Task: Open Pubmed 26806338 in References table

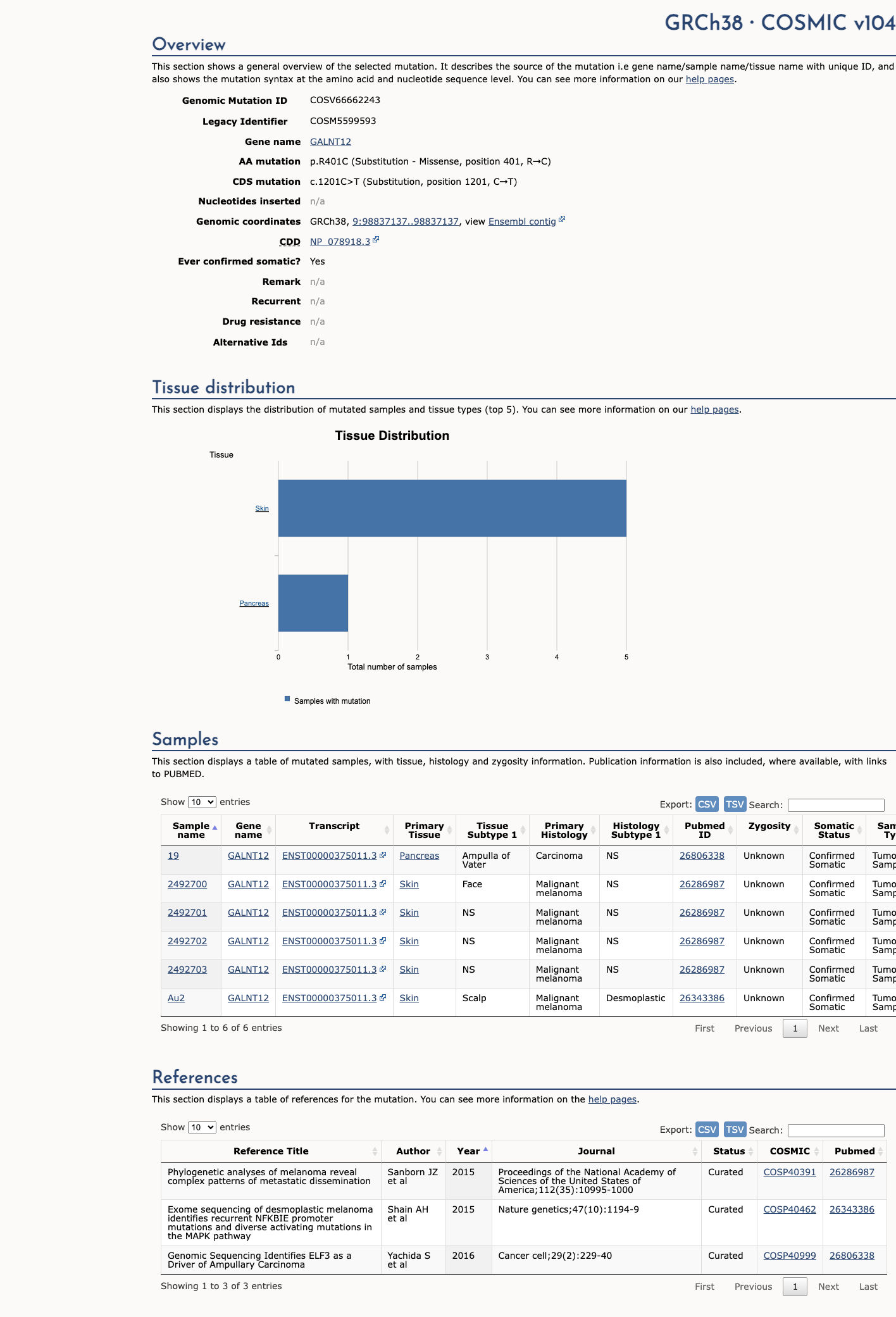Action: coord(852,1256)
